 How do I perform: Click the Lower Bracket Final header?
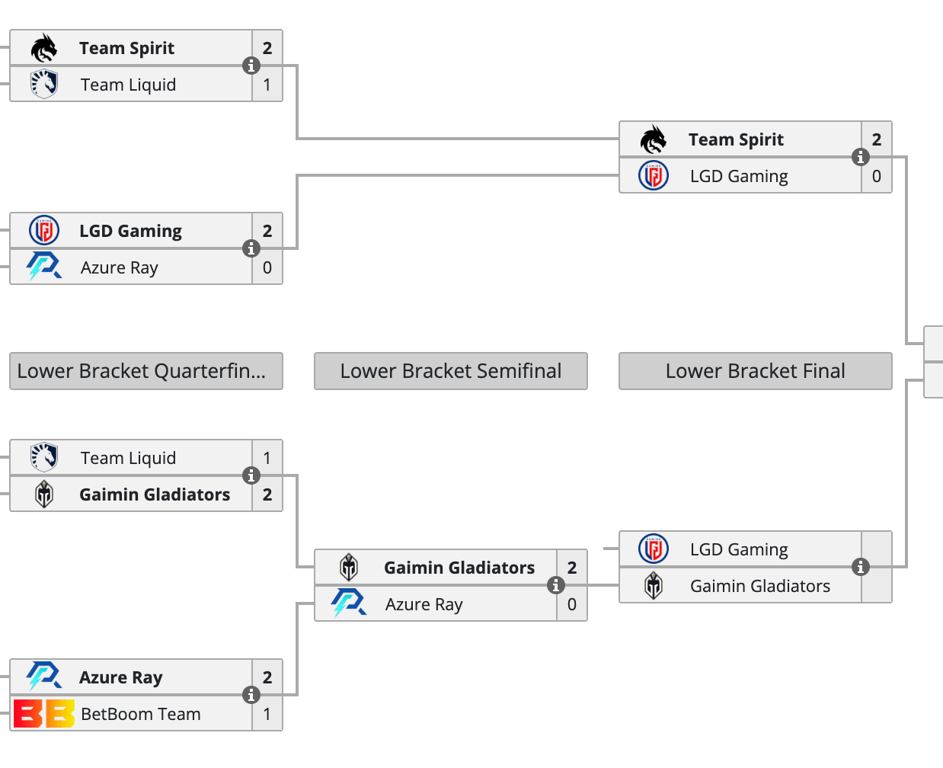click(755, 371)
